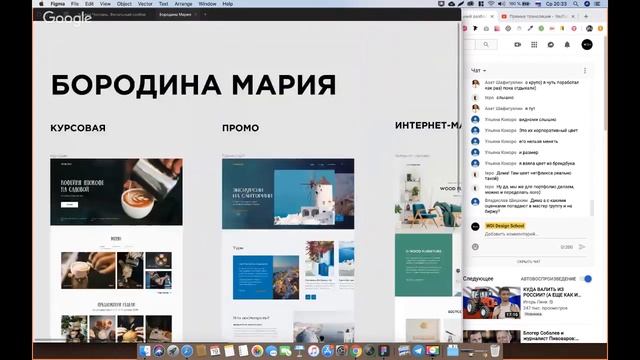The image size is (640, 360).
Task: Open chat three-dot options menu
Action: [585, 71]
